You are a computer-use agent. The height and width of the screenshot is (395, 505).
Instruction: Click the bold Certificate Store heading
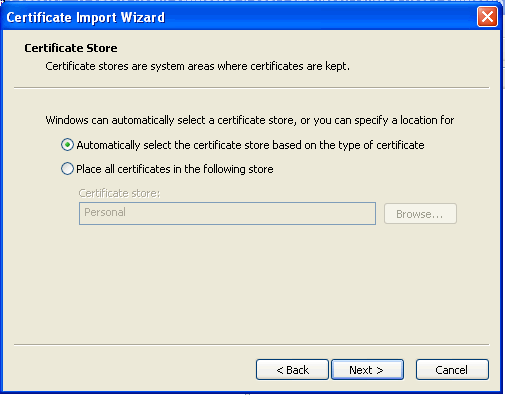pos(71,48)
